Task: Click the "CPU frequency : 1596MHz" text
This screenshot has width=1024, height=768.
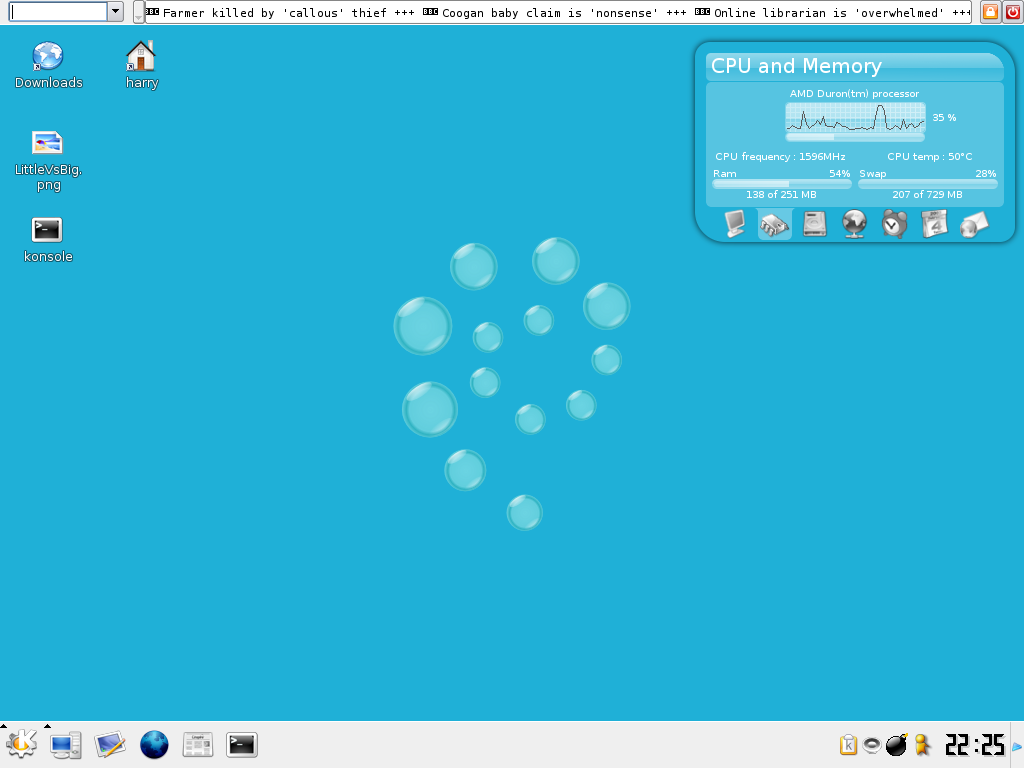Action: tap(780, 157)
